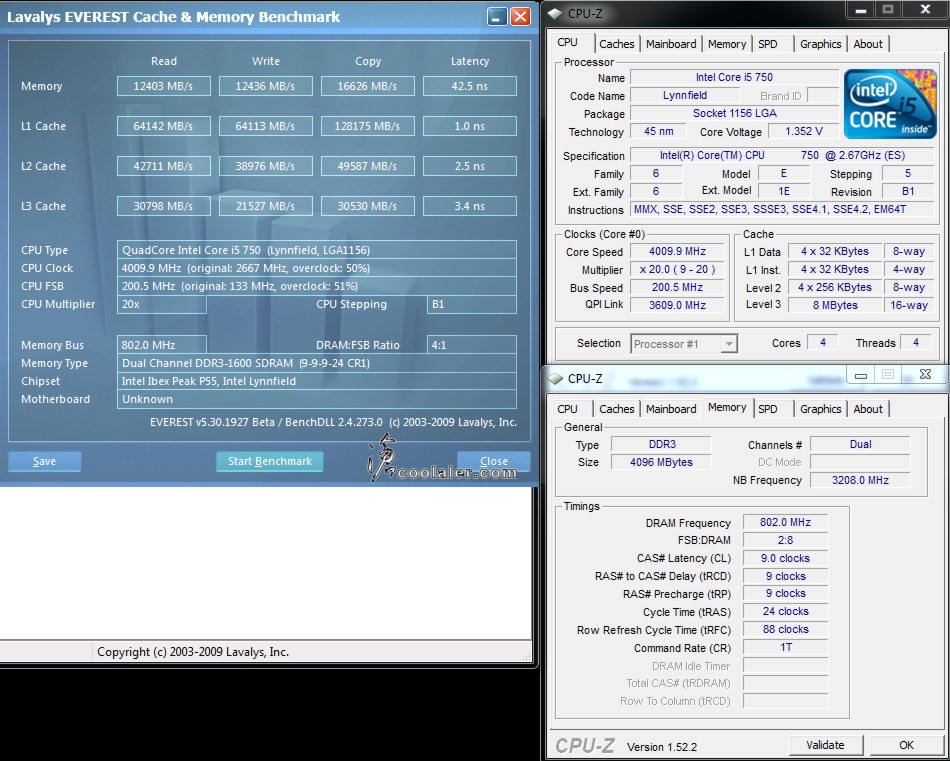Image resolution: width=950 pixels, height=761 pixels.
Task: Open Graphics tab in lower CPU-Z window
Action: (x=820, y=409)
